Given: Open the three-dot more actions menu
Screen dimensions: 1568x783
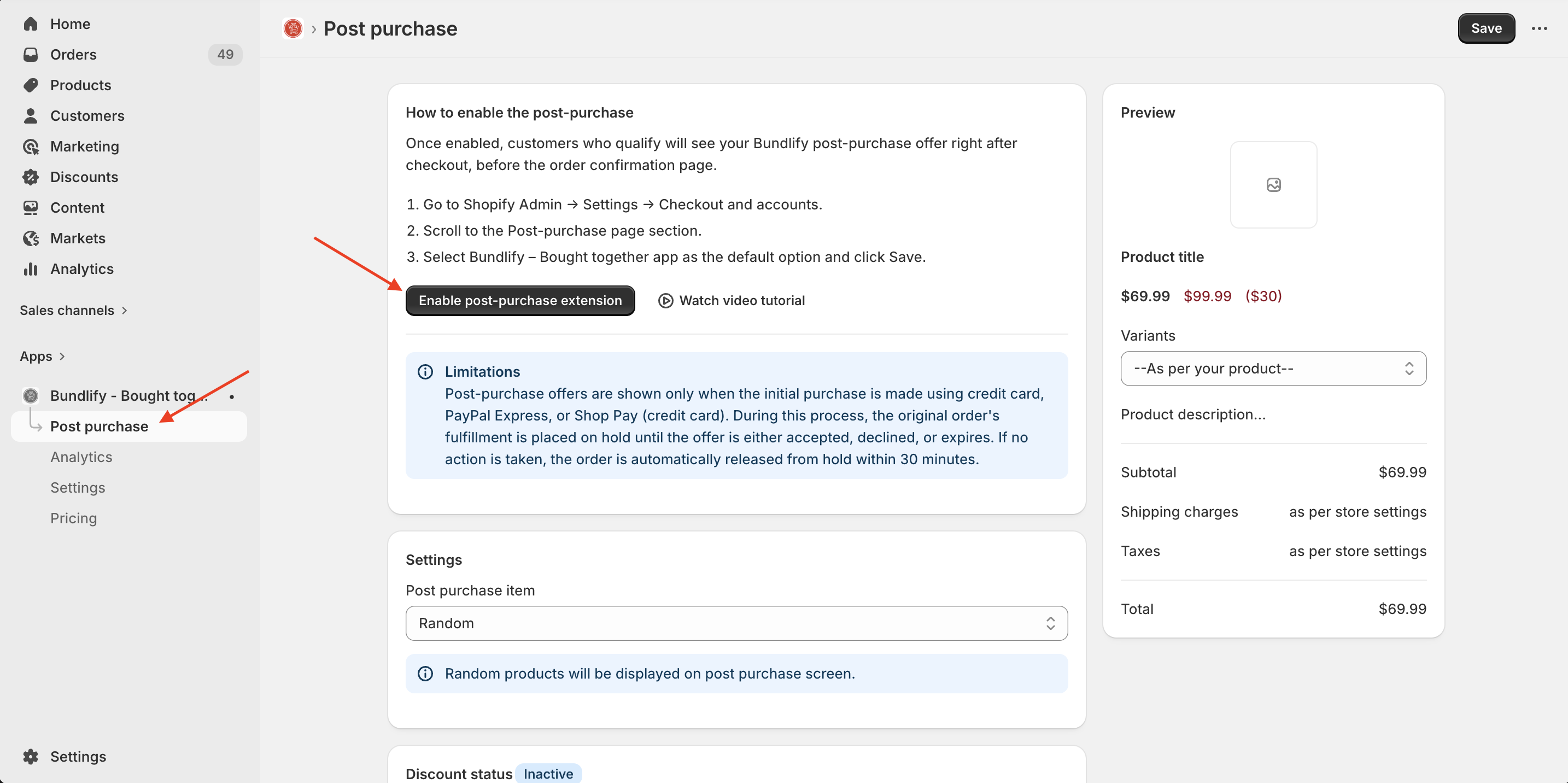Looking at the screenshot, I should (x=1539, y=28).
